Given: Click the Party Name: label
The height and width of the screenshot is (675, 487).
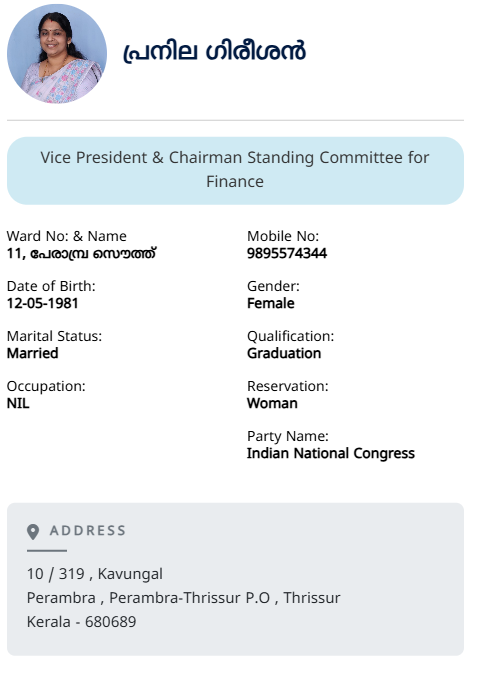Looking at the screenshot, I should [x=288, y=436].
